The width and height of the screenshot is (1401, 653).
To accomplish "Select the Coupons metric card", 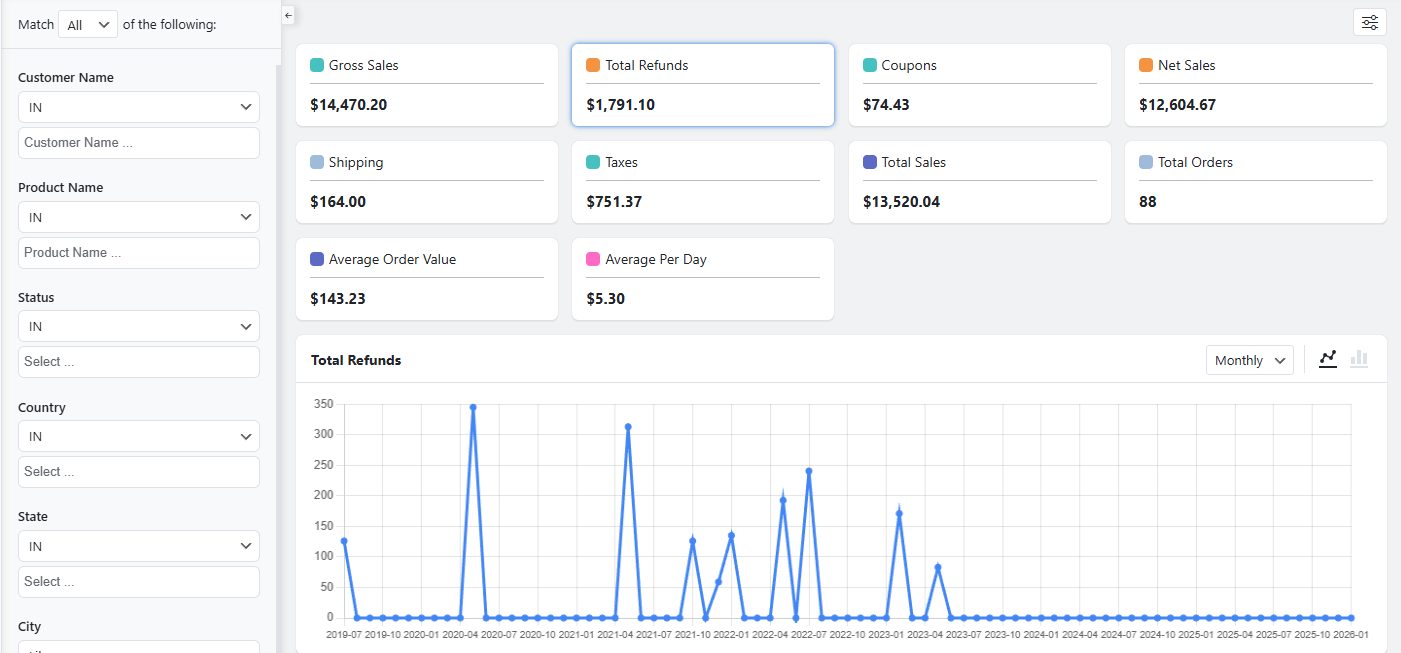I will pyautogui.click(x=979, y=85).
